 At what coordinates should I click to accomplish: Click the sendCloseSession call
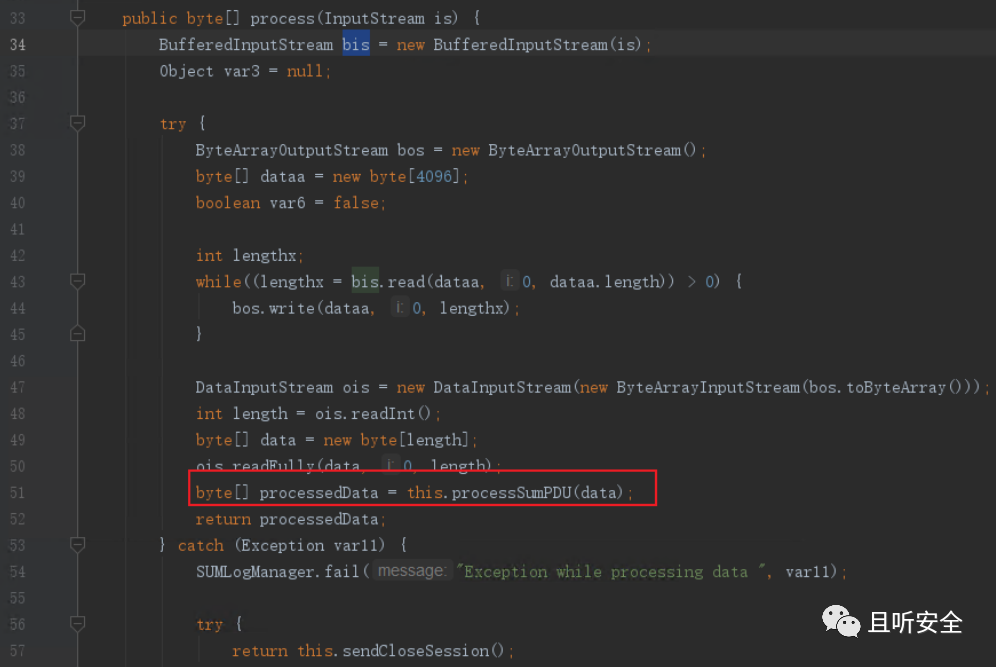tap(422, 650)
